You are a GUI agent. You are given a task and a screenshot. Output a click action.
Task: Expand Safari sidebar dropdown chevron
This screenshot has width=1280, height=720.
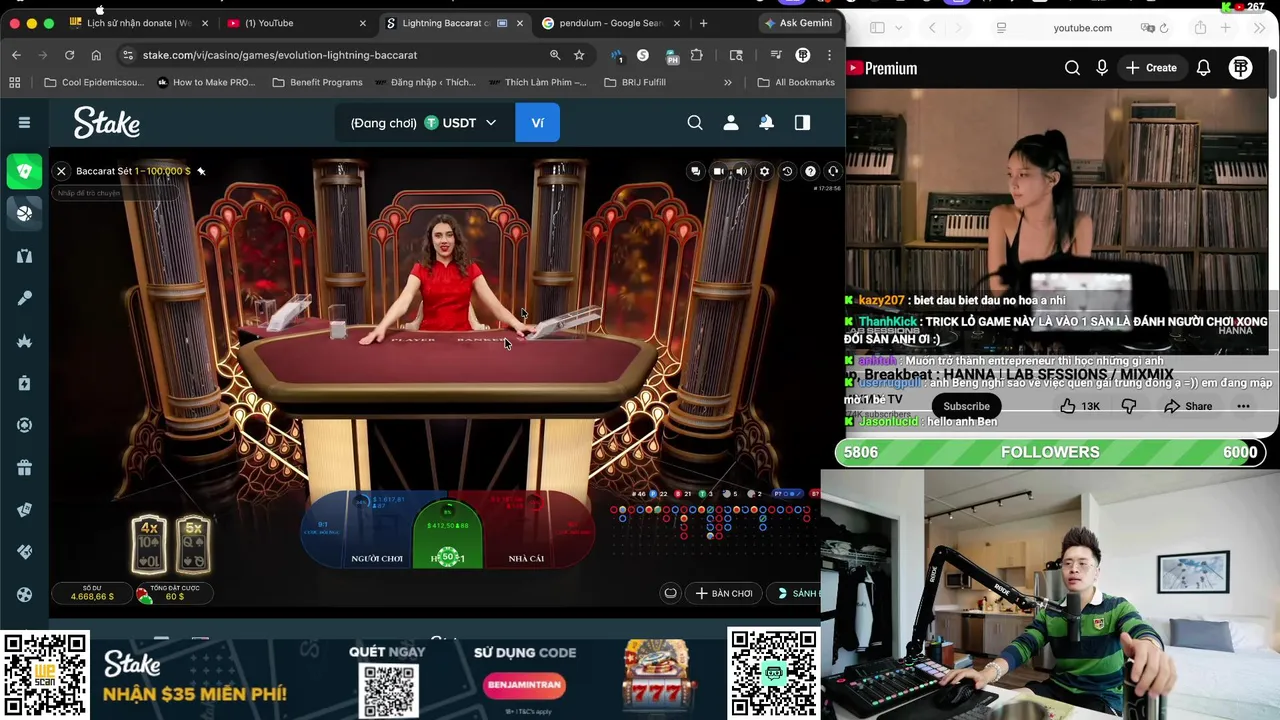tap(898, 28)
